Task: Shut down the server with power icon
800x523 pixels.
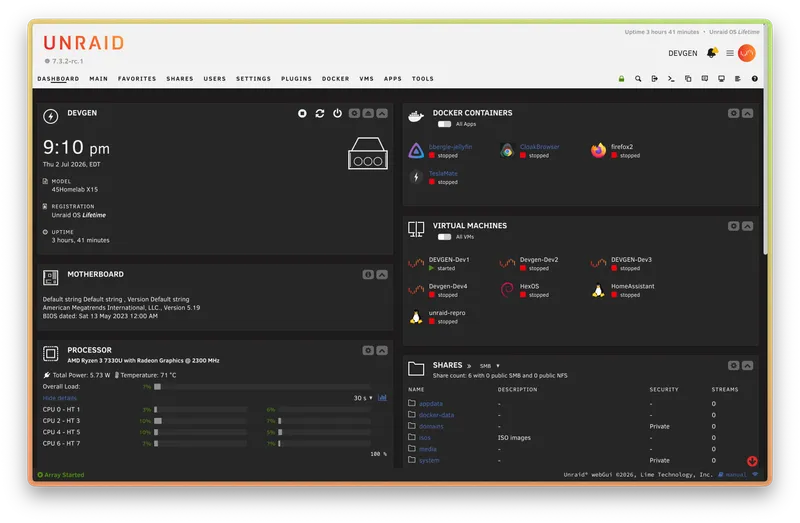Action: [337, 113]
